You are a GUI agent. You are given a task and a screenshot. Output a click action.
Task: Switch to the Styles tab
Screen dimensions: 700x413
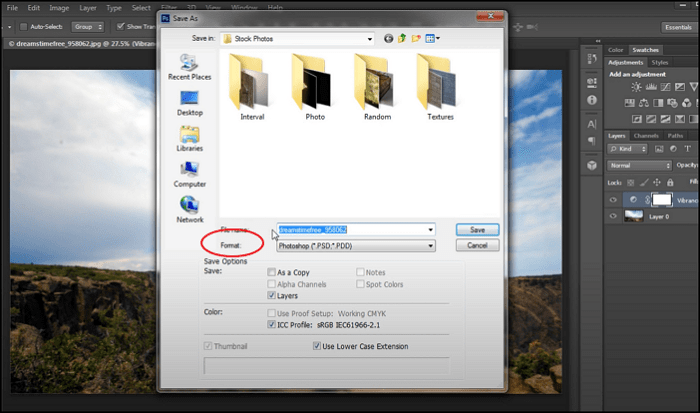660,63
